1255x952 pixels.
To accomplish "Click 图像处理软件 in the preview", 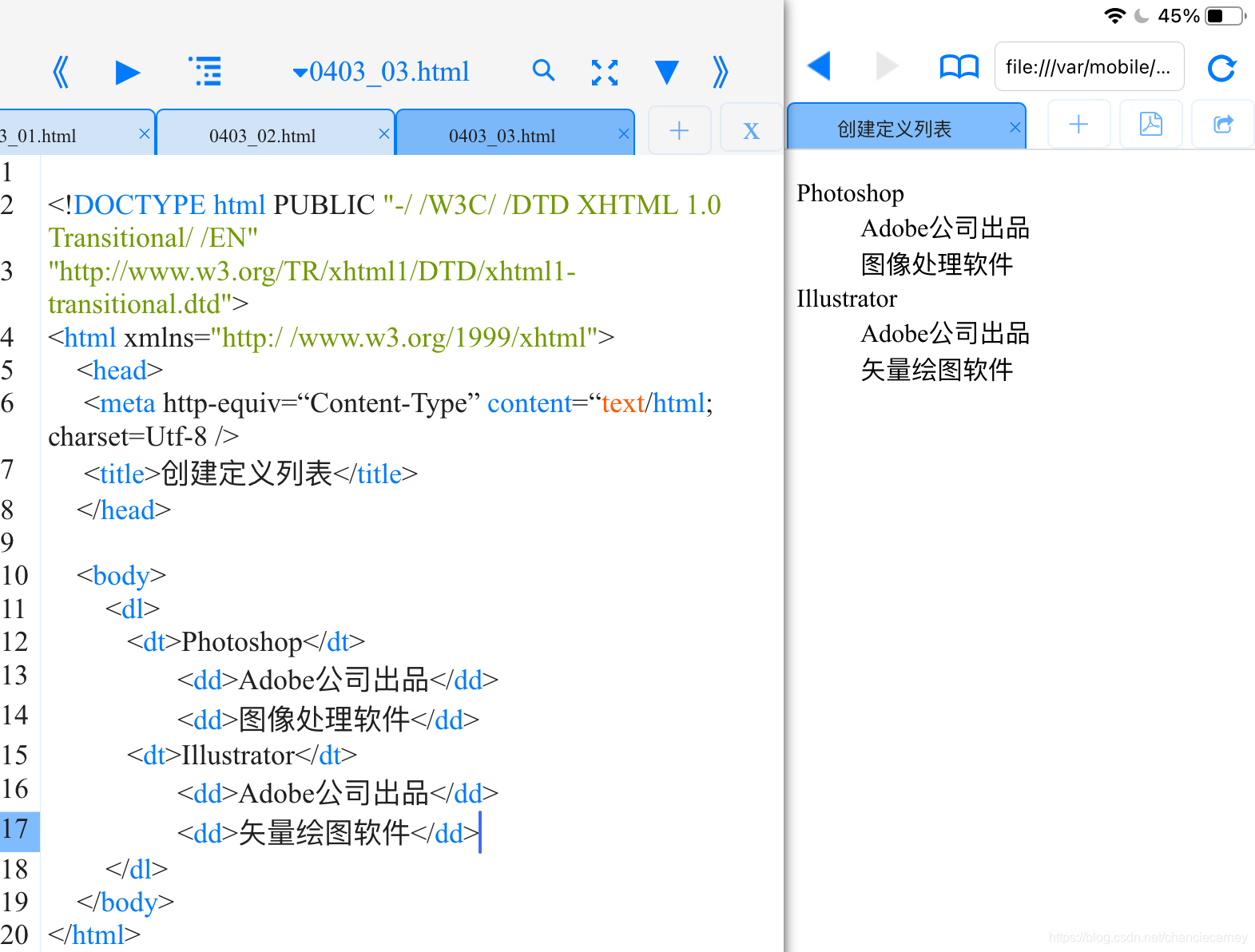I will [x=937, y=264].
